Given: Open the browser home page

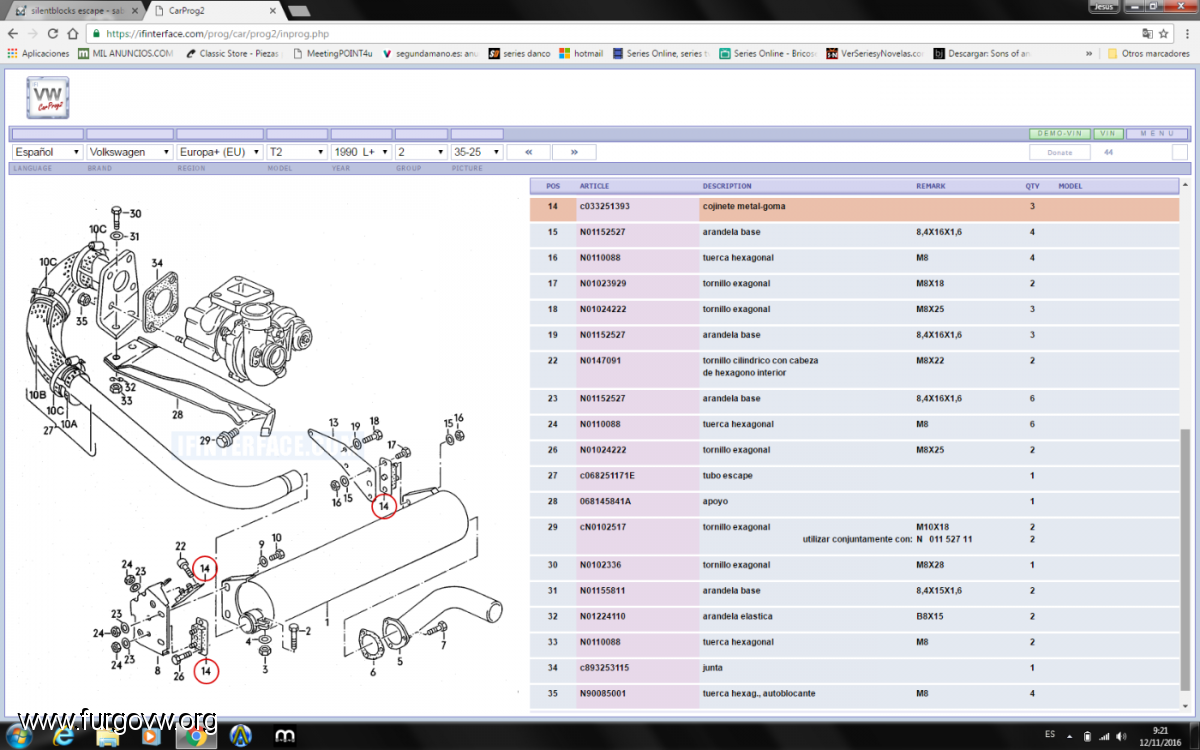Looking at the screenshot, I should pyautogui.click(x=73, y=33).
